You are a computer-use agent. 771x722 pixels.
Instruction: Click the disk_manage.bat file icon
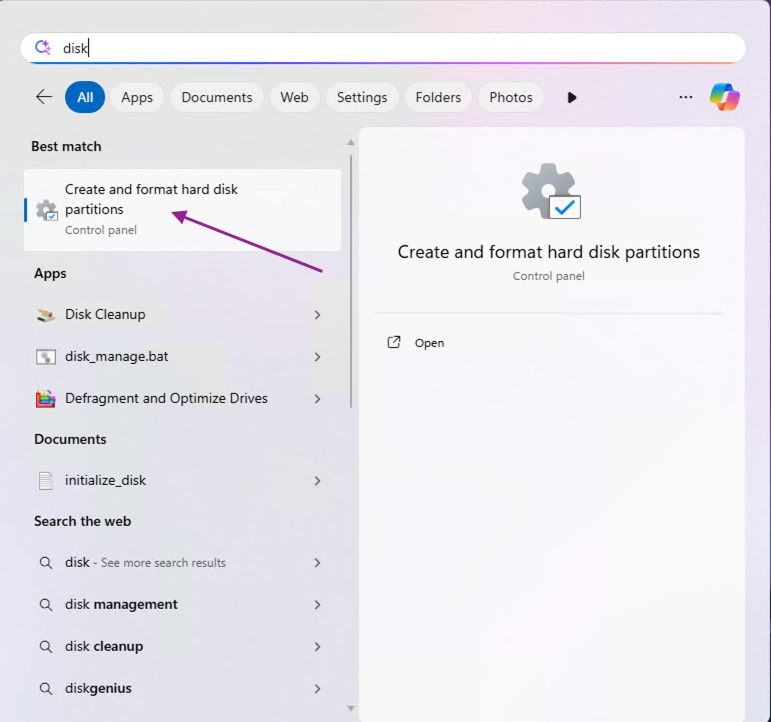click(46, 357)
